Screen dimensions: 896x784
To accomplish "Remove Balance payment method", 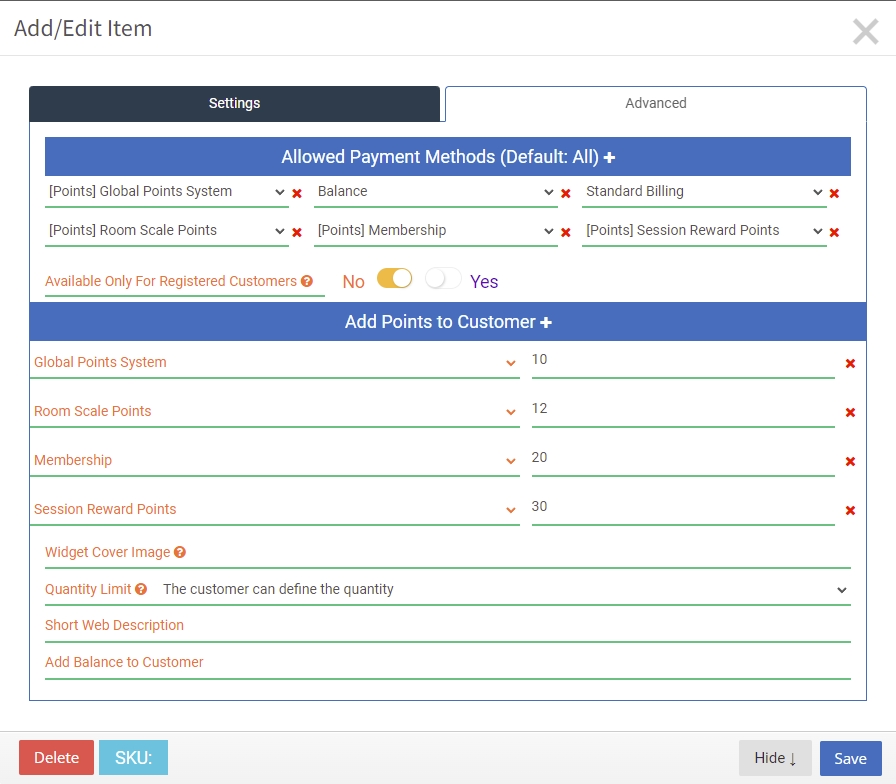I will (566, 194).
